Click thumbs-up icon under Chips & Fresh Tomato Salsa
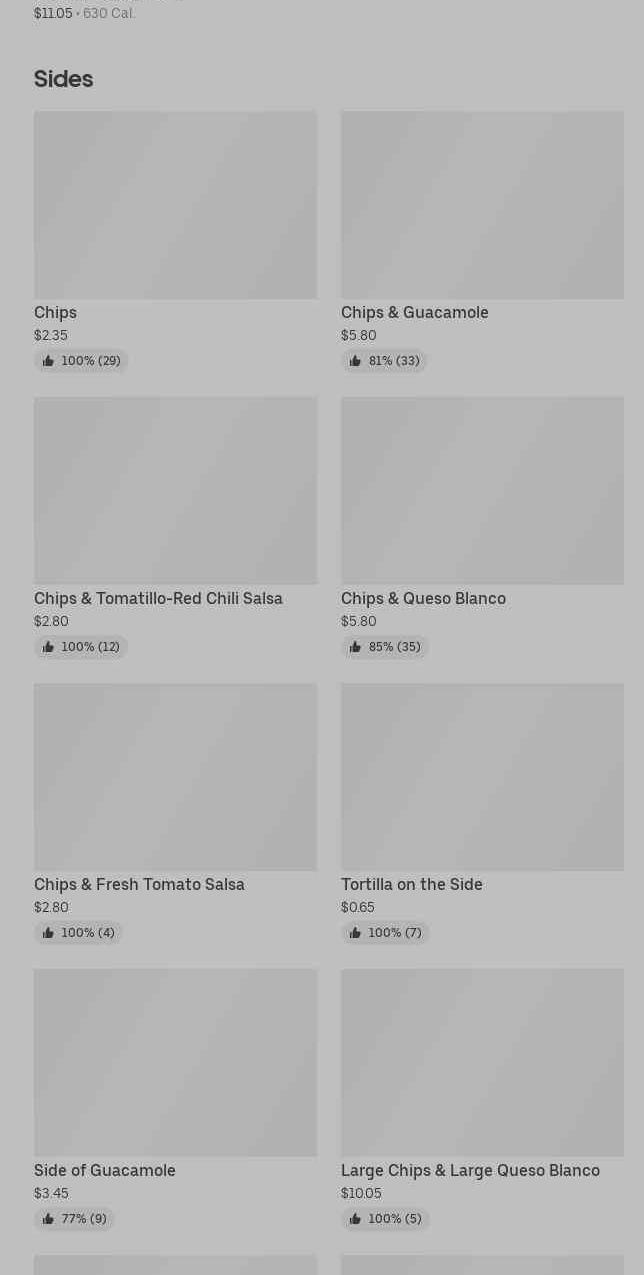 point(48,933)
